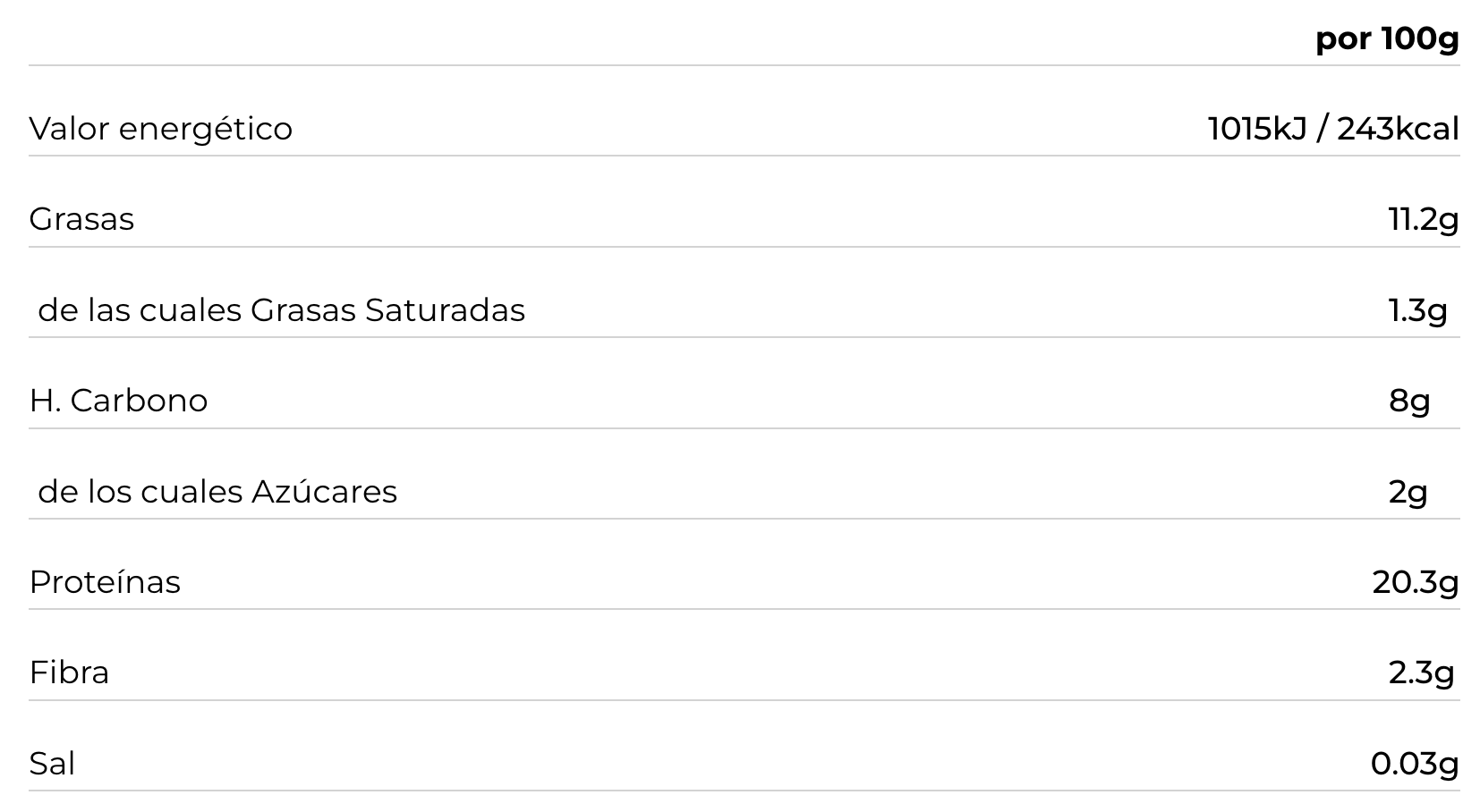This screenshot has height=812, width=1480.
Task: Click the '2g' sugars value
Action: pyautogui.click(x=1408, y=492)
